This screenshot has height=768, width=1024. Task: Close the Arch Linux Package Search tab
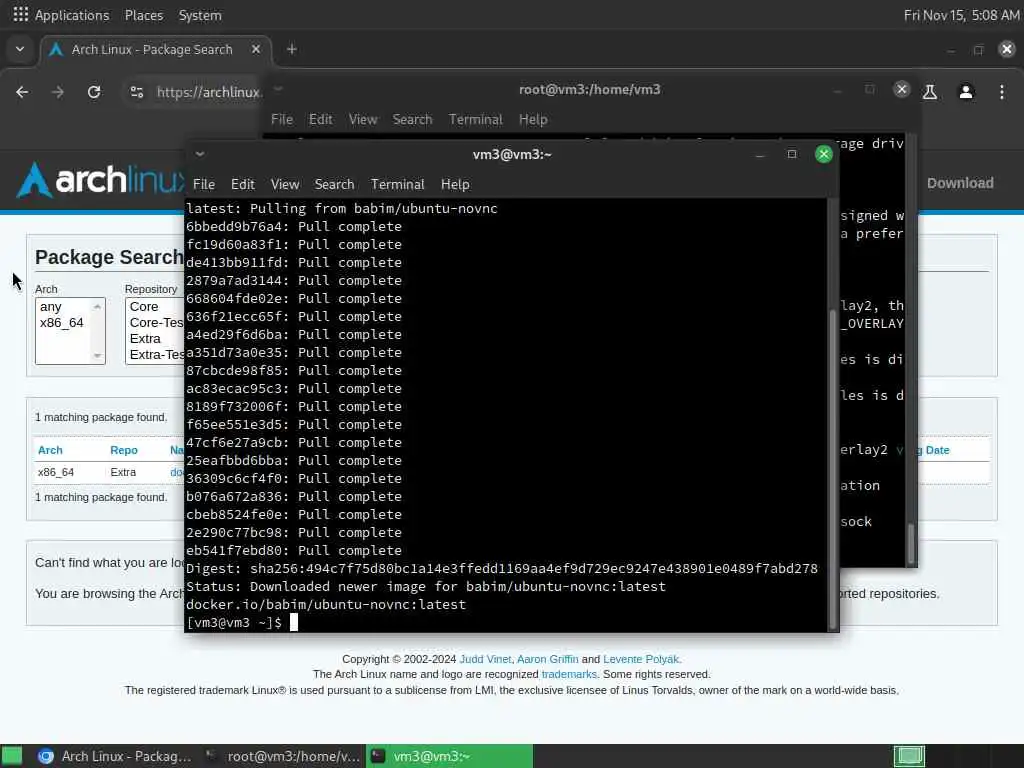(x=256, y=49)
